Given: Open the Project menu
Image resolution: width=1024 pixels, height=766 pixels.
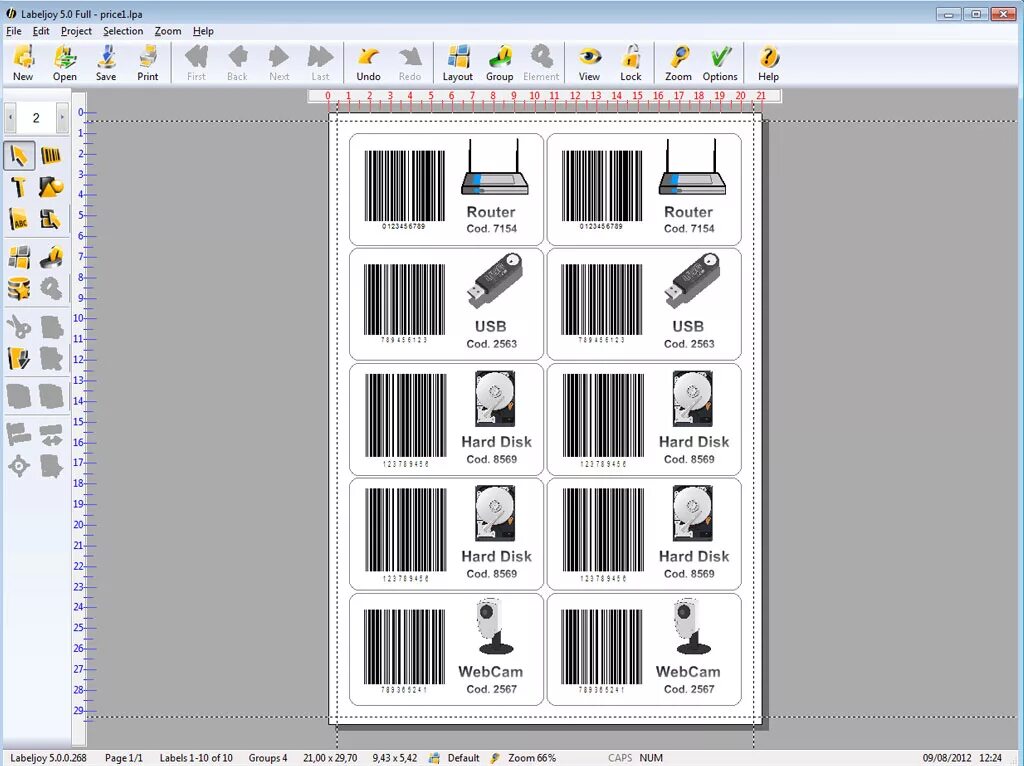Looking at the screenshot, I should click(76, 31).
